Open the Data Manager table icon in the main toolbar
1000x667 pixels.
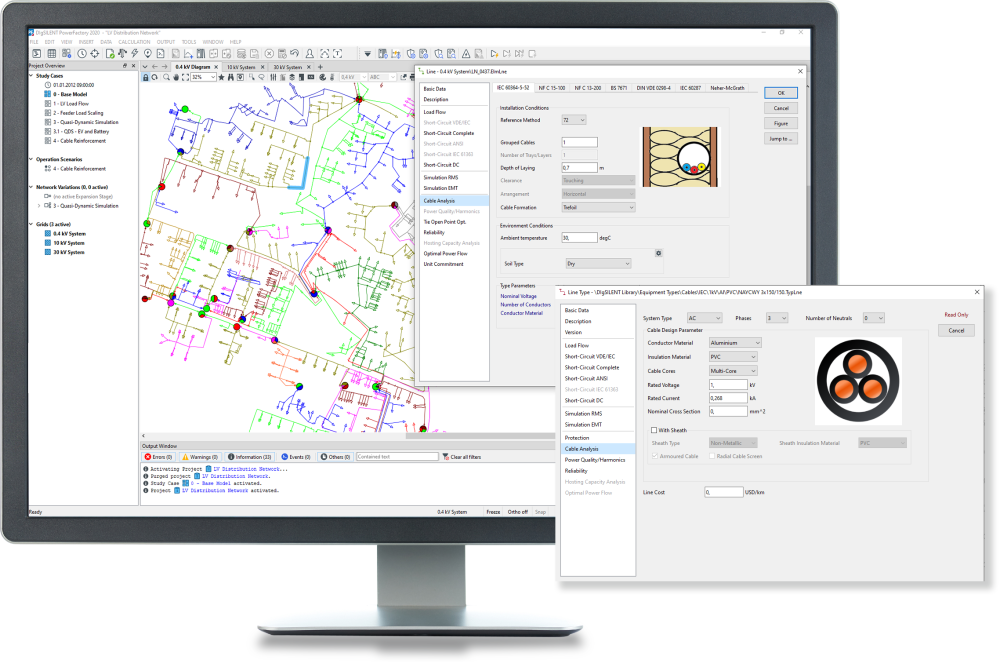click(52, 54)
